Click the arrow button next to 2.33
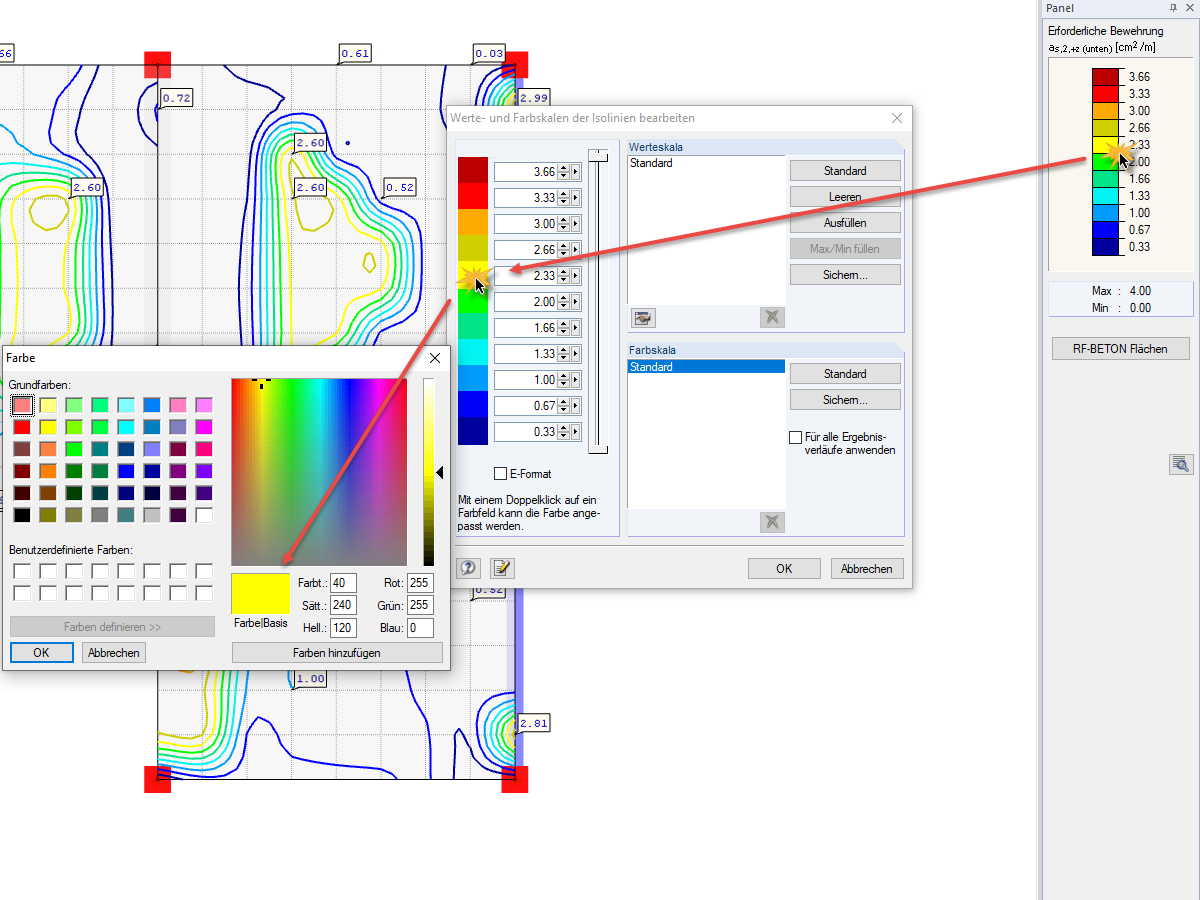 576,276
